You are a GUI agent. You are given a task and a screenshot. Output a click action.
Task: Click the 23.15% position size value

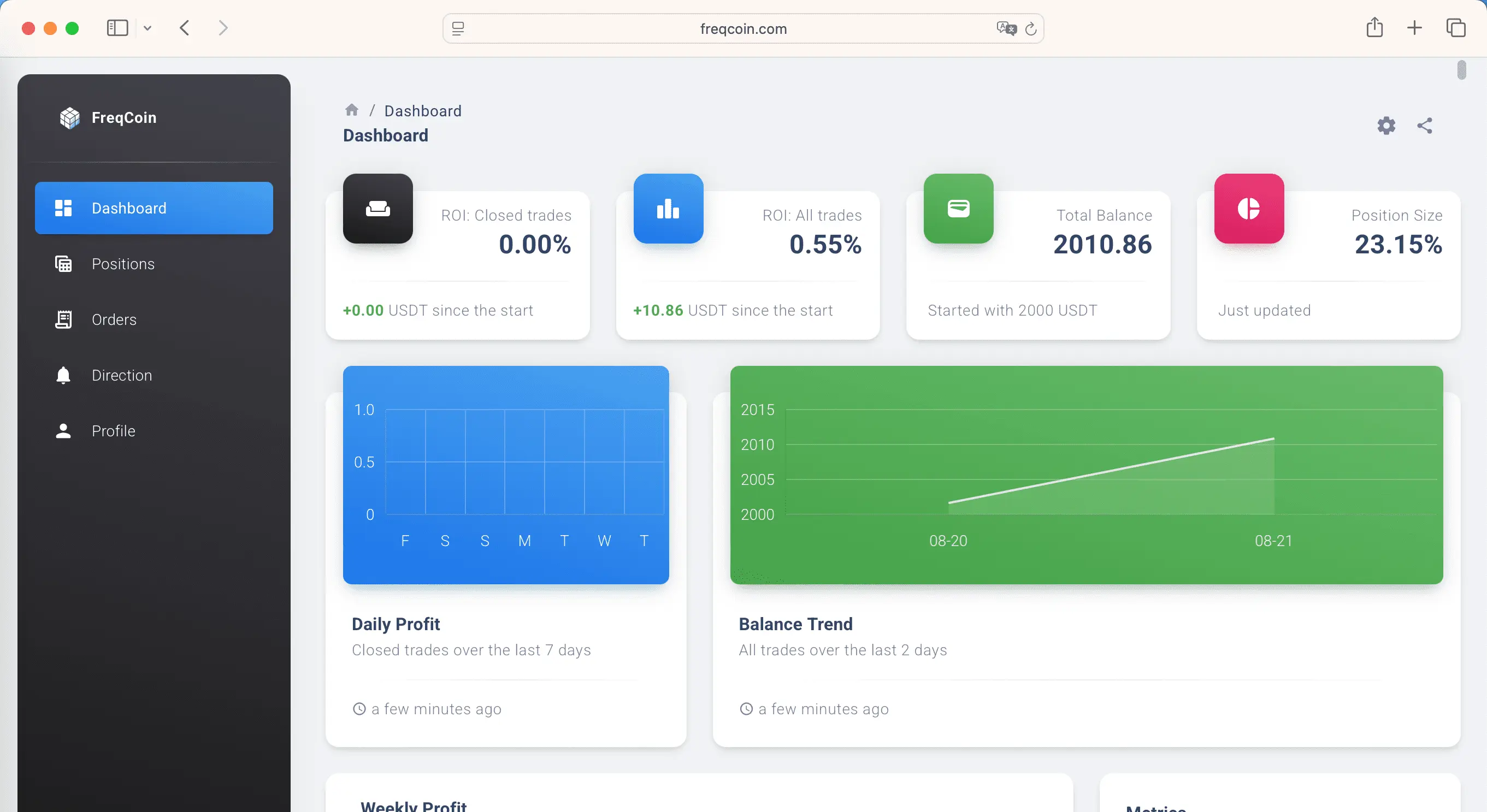pos(1399,244)
